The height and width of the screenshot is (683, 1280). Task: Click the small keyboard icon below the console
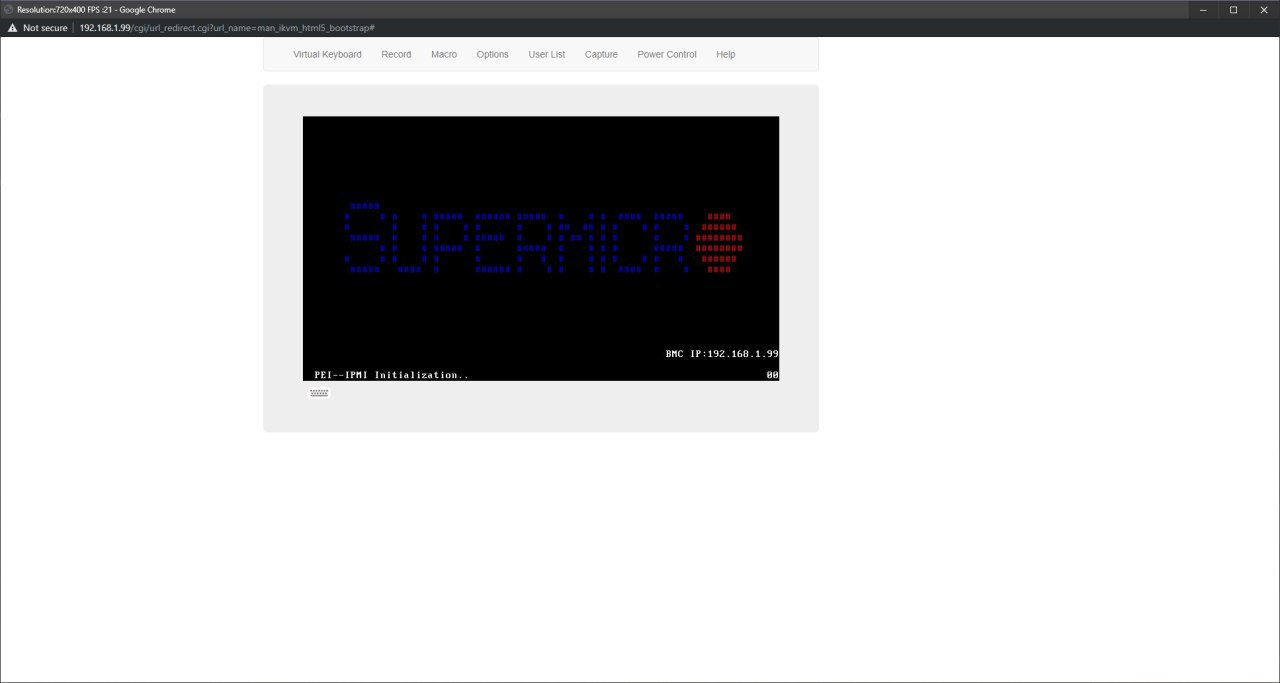click(x=319, y=393)
